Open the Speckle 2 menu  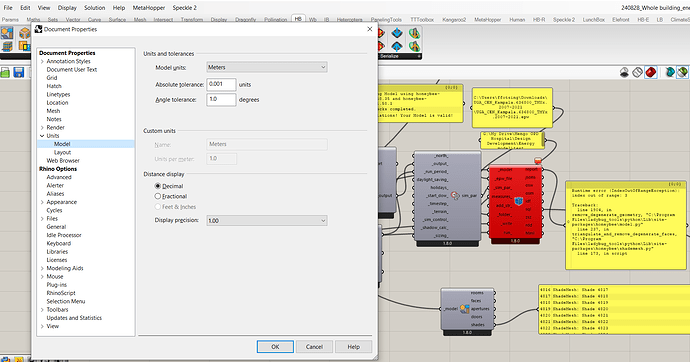pyautogui.click(x=184, y=7)
